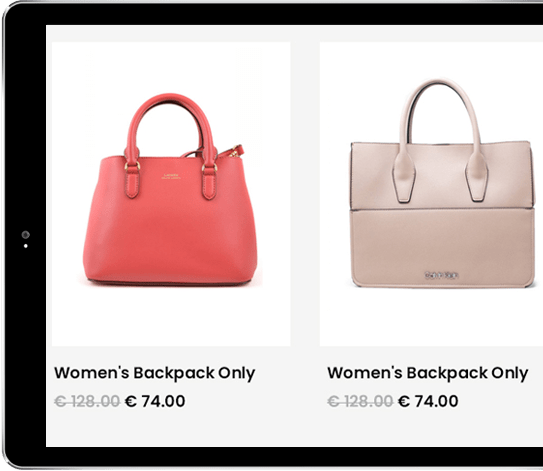Click the beige handbag's lower front panel
The image size is (543, 471).
(442, 248)
